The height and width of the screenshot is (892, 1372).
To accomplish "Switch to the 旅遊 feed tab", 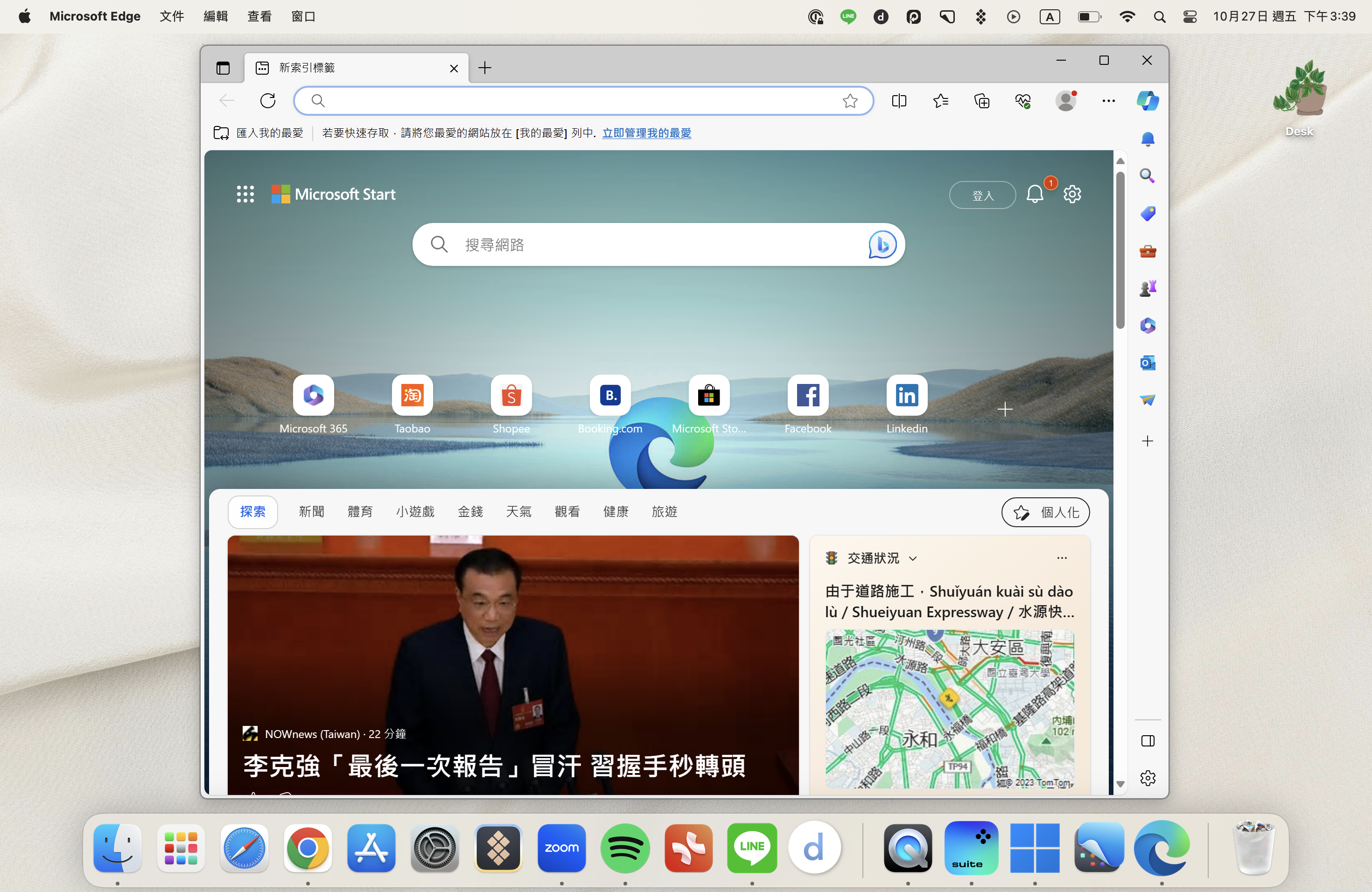I will (664, 512).
